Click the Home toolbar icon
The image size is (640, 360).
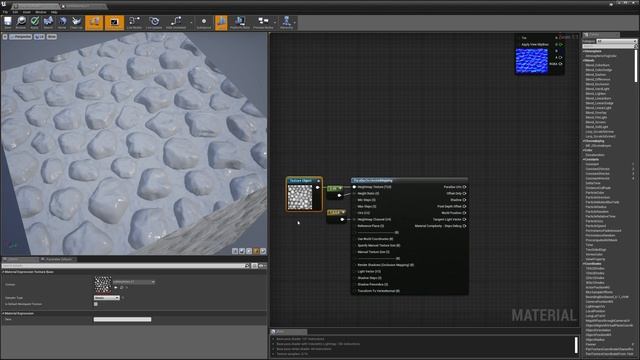click(62, 22)
